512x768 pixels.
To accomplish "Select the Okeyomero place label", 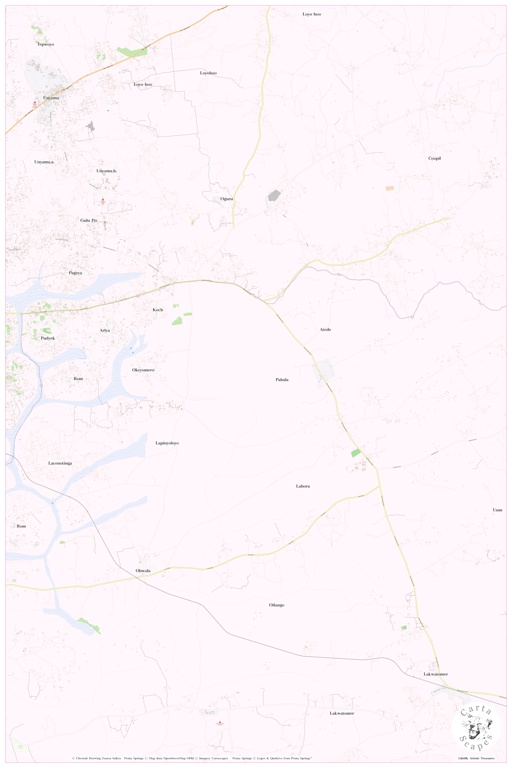I will click(x=143, y=370).
